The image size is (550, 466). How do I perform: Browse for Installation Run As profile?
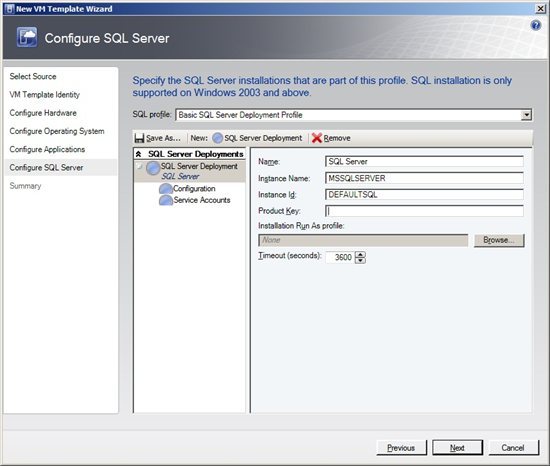coord(499,240)
